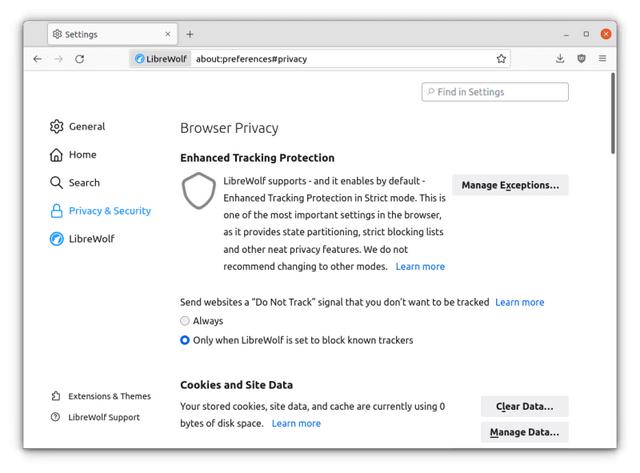This screenshot has height=473, width=640.
Task: Click the Browser Privacy heading
Action: point(229,128)
